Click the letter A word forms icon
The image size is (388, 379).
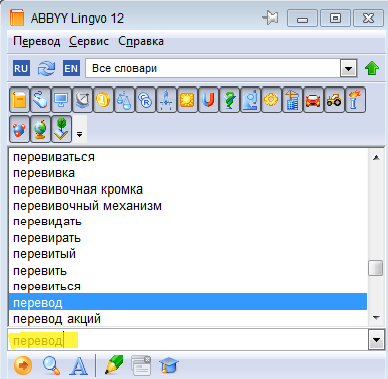79,366
